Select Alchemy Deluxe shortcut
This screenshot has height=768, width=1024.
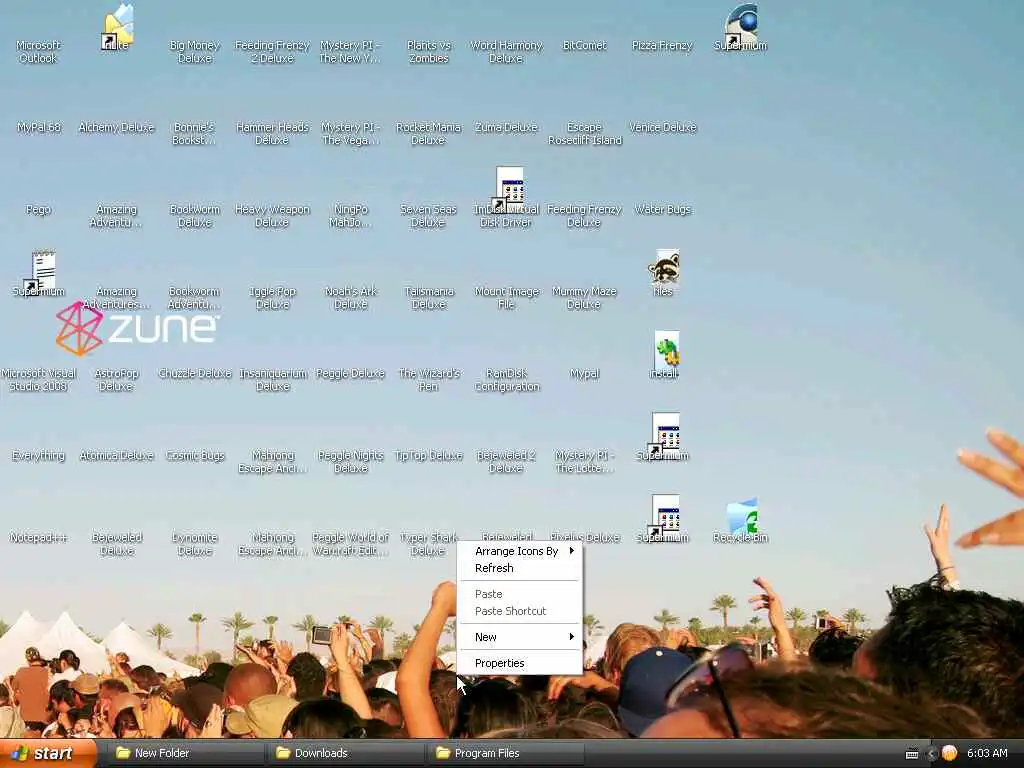tap(116, 127)
